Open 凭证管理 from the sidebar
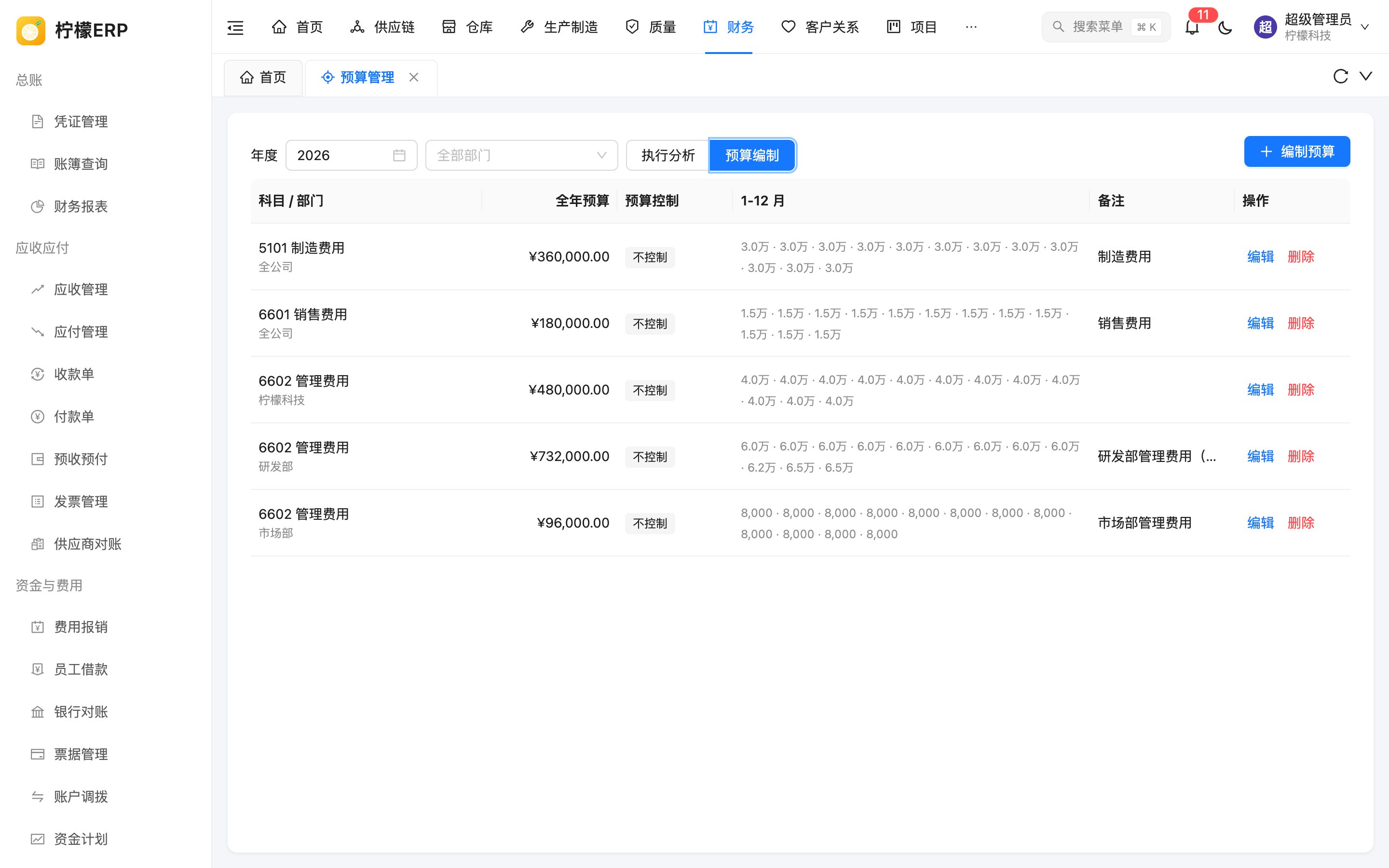 (81, 122)
